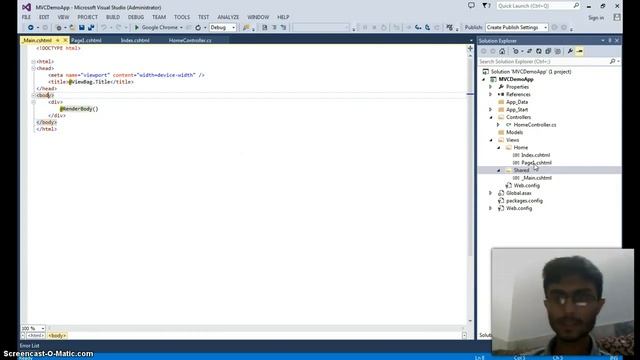Click the body breadcrumb tag at editor bottom
This screenshot has width=640, height=360.
coord(57,336)
